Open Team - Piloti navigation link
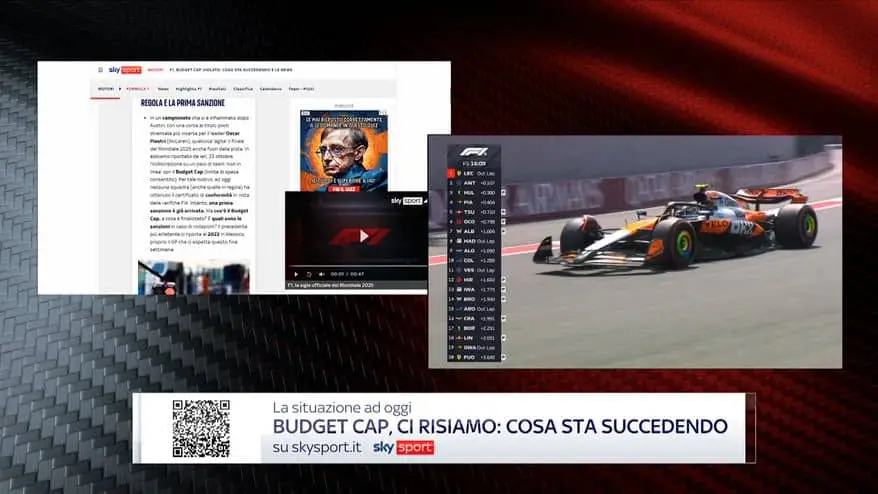 click(301, 89)
